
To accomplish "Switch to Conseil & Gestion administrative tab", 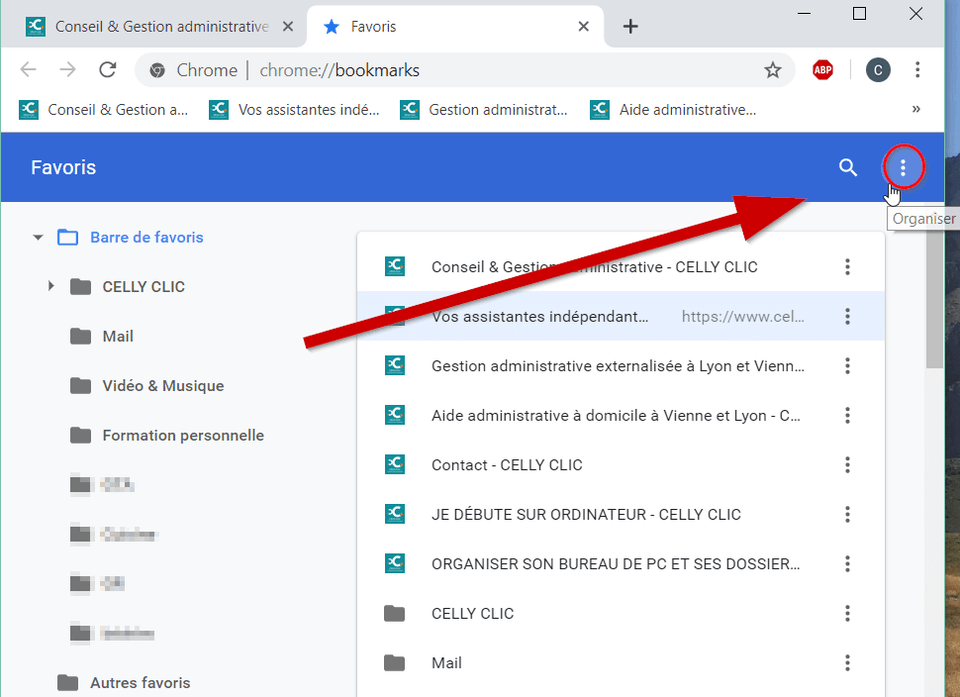I will (x=153, y=26).
